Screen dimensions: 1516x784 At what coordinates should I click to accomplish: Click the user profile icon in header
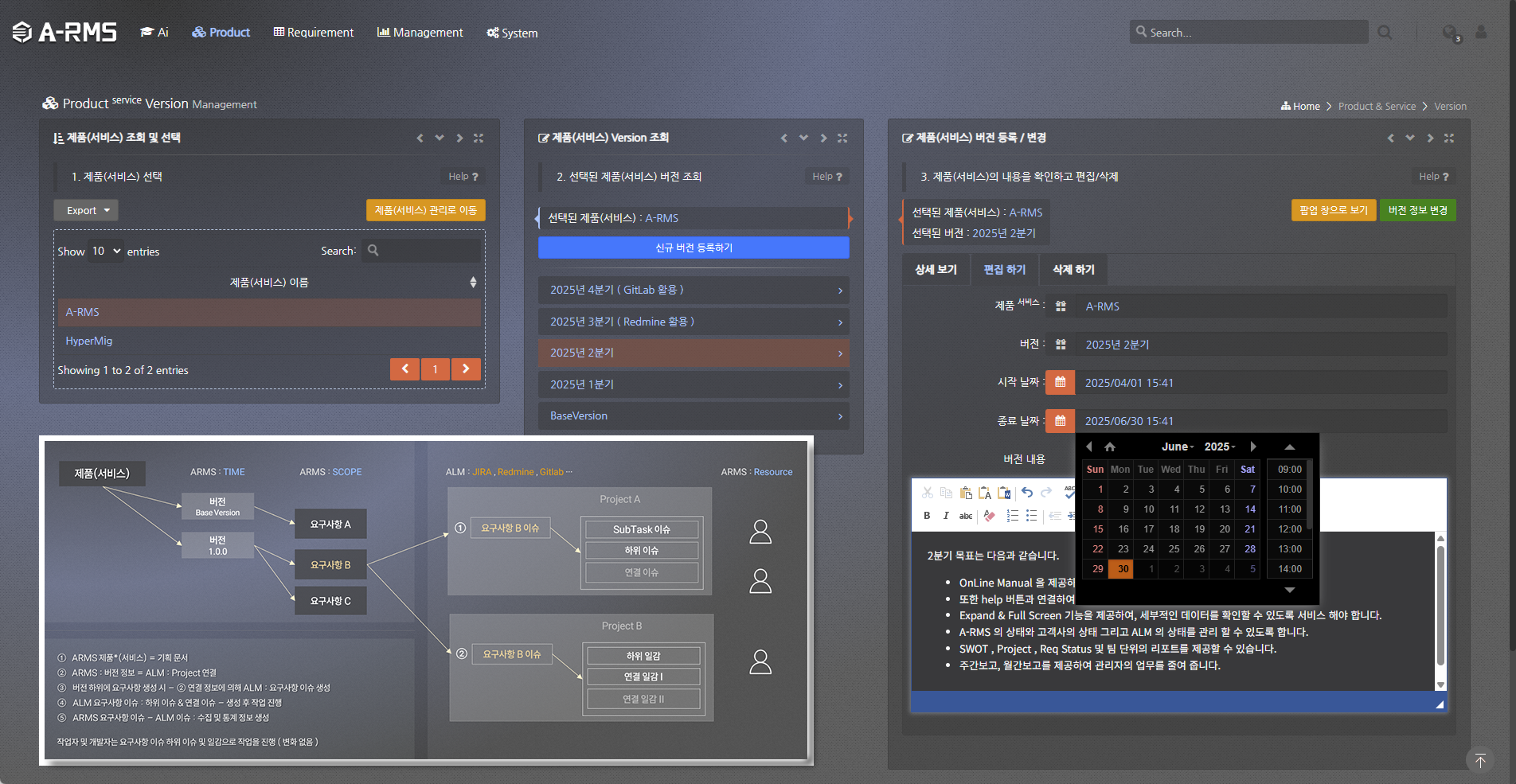(1481, 33)
